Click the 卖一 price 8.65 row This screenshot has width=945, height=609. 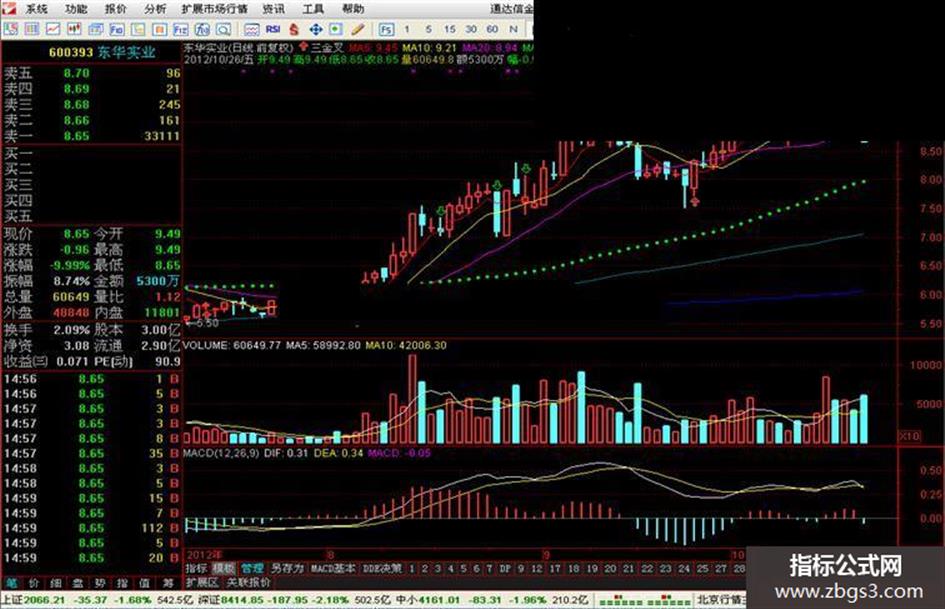coord(92,136)
